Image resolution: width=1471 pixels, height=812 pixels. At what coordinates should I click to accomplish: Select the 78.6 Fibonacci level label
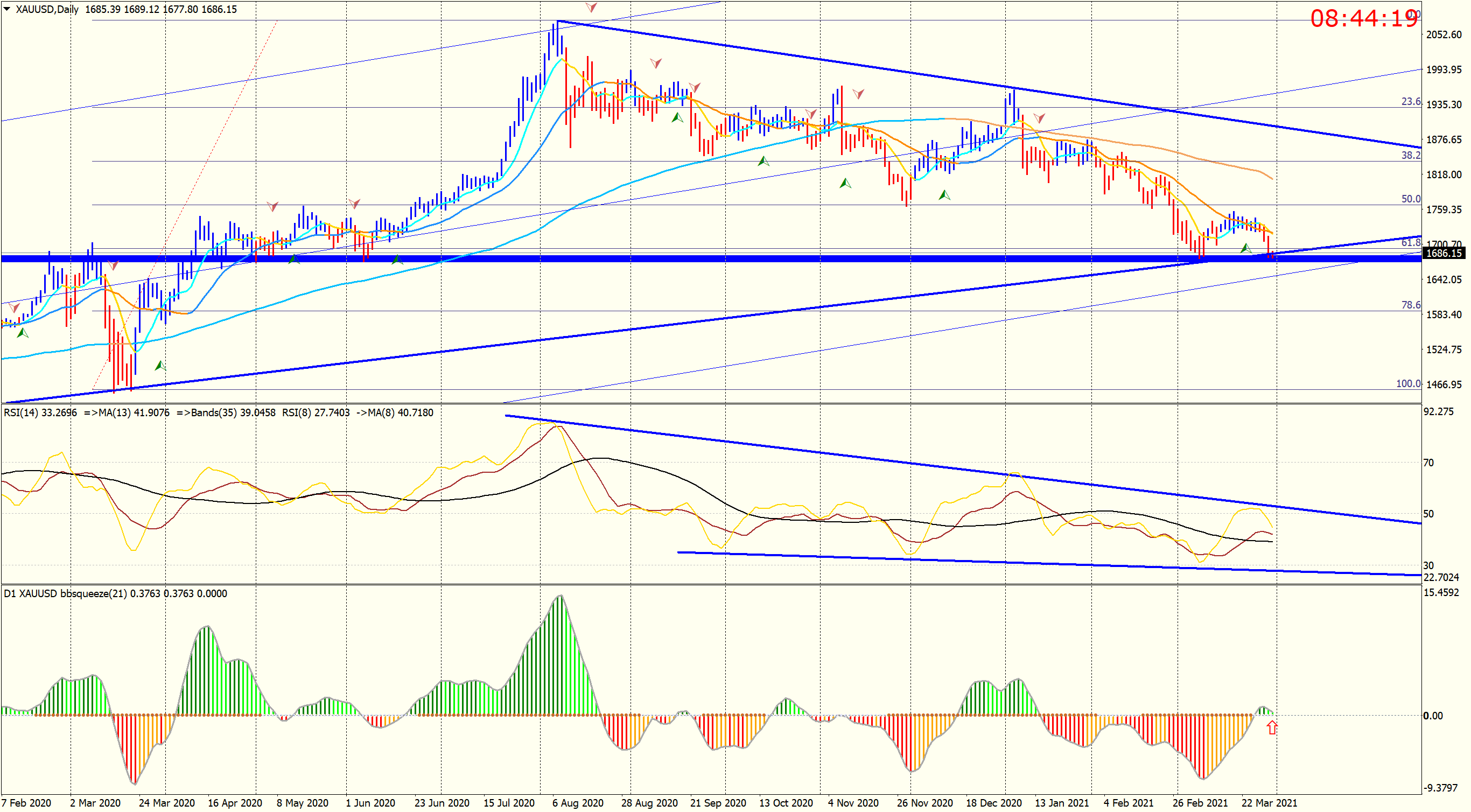1411,305
